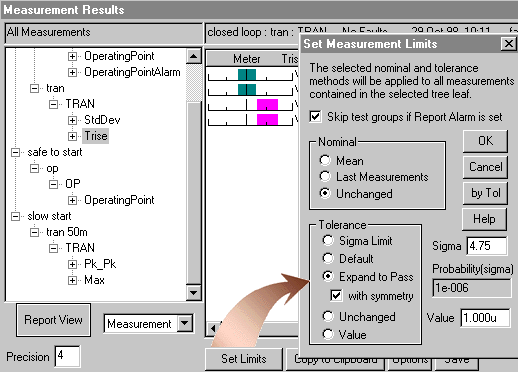Click the Set Limits button

[x=244, y=359]
